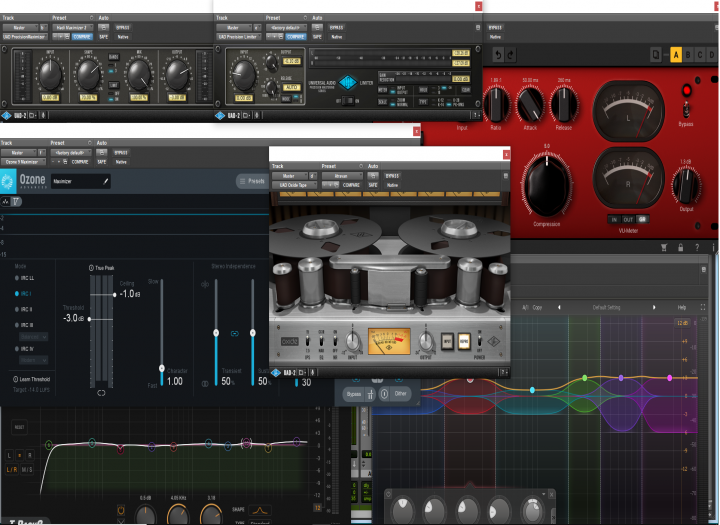Select IRC III mode in Ozone Maximizer
The width and height of the screenshot is (720, 525).
(x=24, y=325)
